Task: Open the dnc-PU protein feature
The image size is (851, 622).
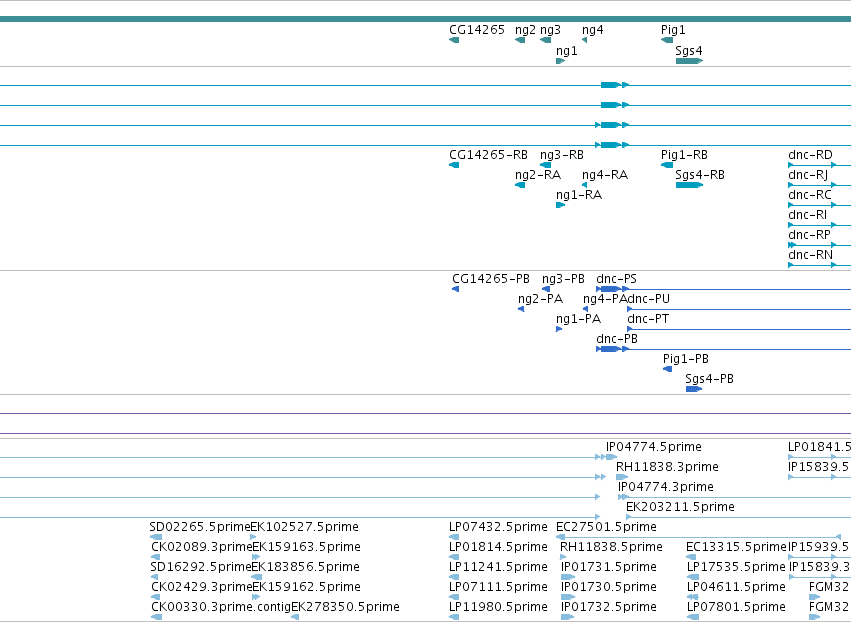Action: click(739, 309)
